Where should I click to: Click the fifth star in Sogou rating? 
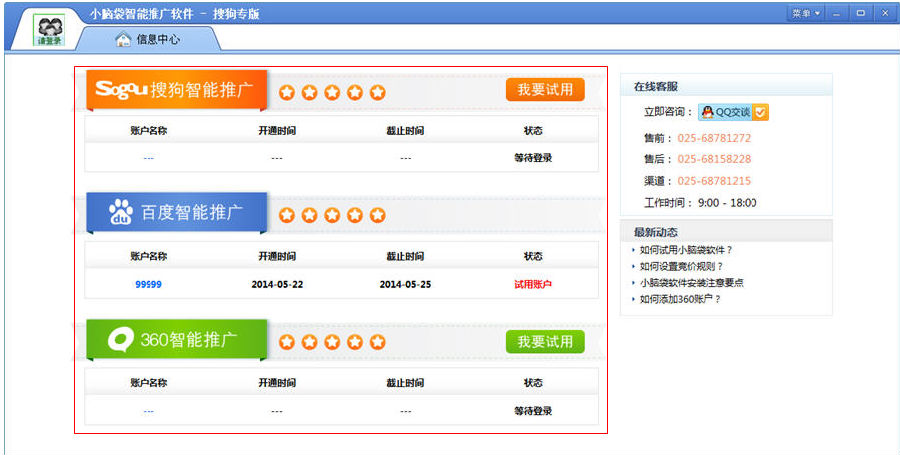[377, 92]
